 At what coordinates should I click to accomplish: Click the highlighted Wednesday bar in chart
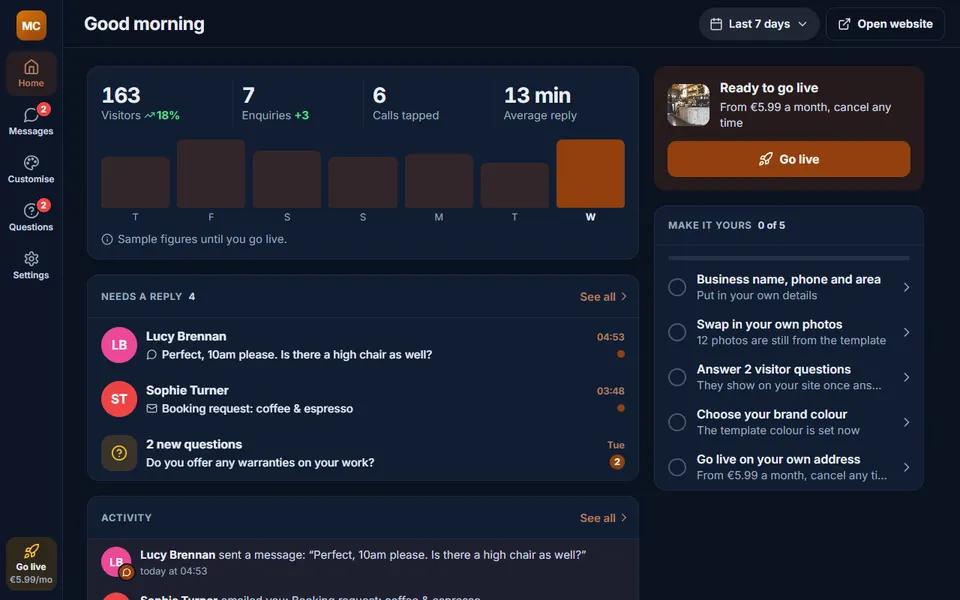coord(590,174)
